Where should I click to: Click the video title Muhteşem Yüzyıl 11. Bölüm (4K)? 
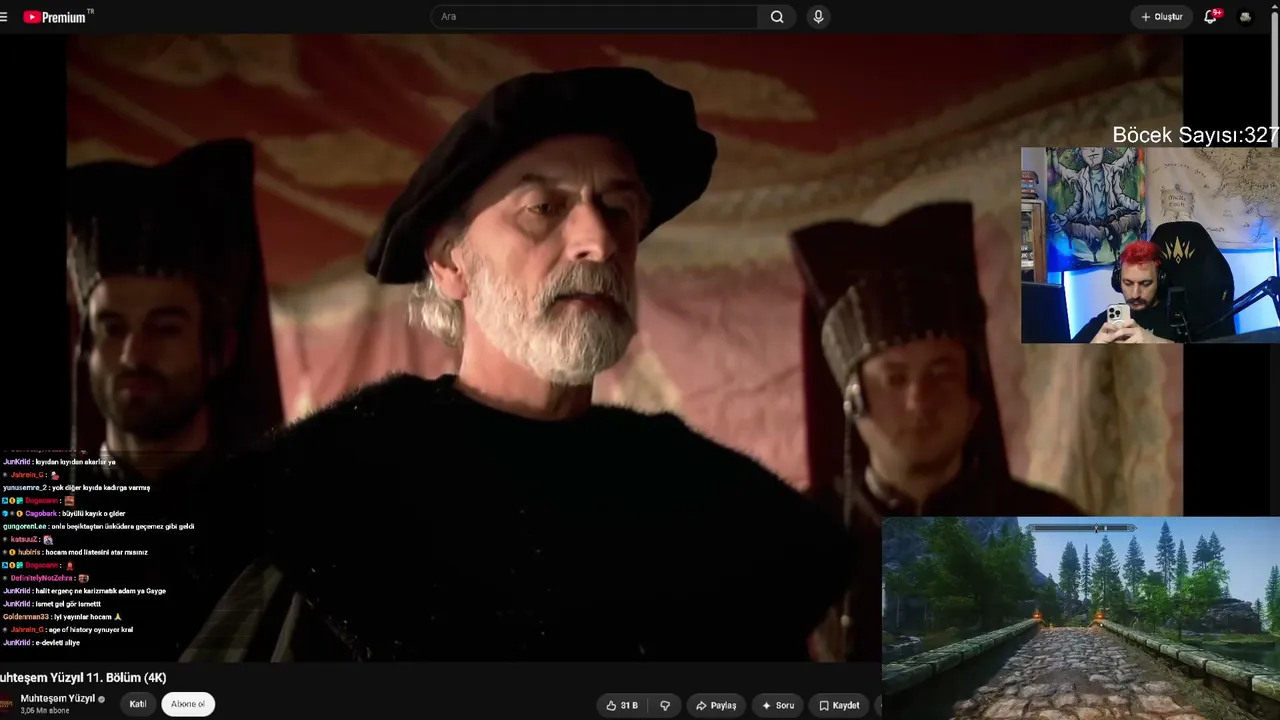tap(83, 678)
